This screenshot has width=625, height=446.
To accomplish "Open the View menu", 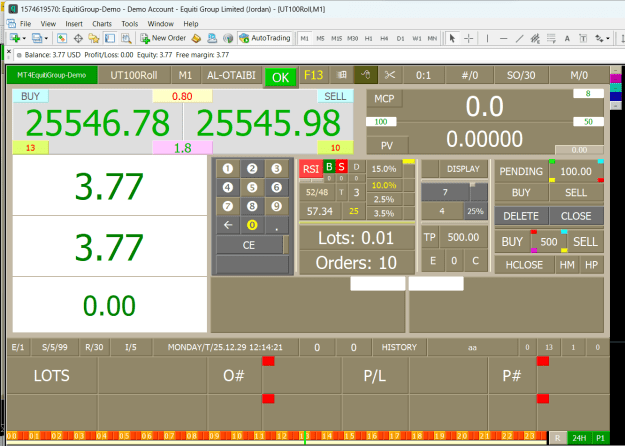I will (48, 24).
